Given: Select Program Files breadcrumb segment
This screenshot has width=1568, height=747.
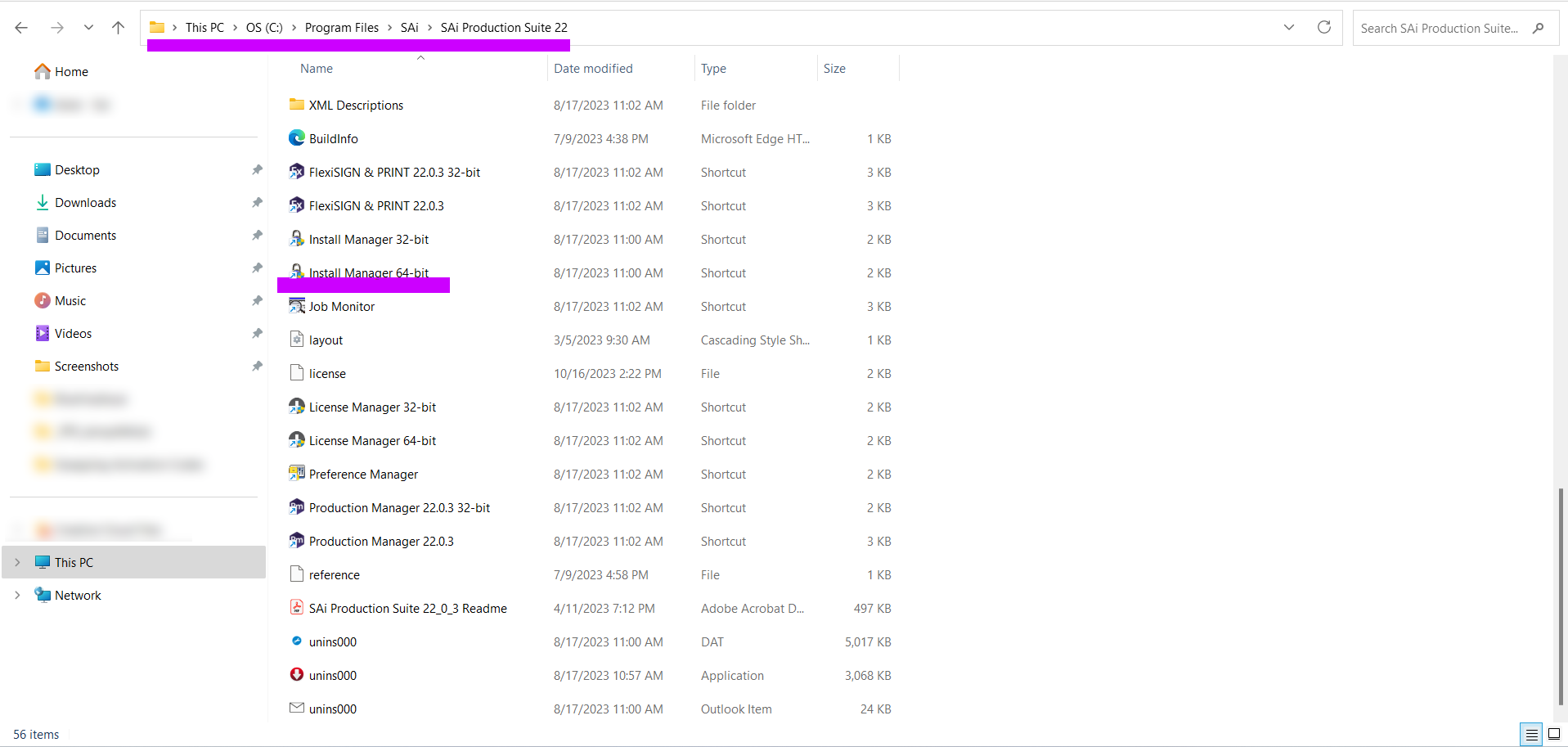Looking at the screenshot, I should click(342, 28).
